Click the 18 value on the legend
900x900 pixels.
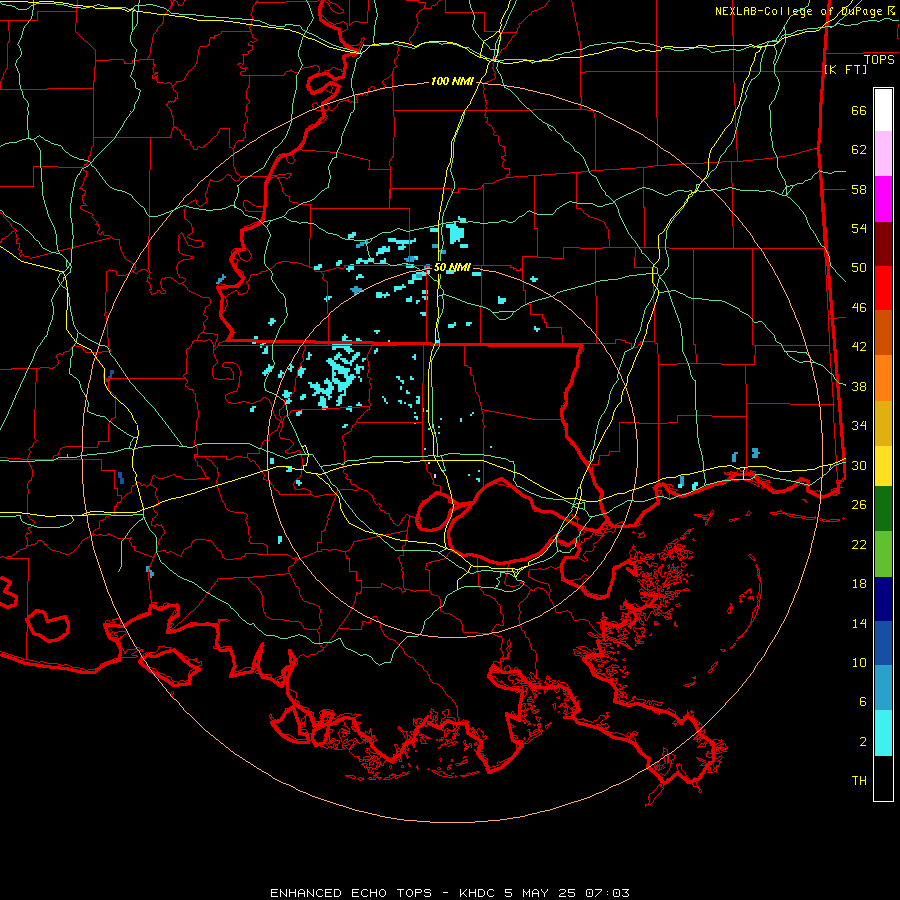pyautogui.click(x=859, y=584)
